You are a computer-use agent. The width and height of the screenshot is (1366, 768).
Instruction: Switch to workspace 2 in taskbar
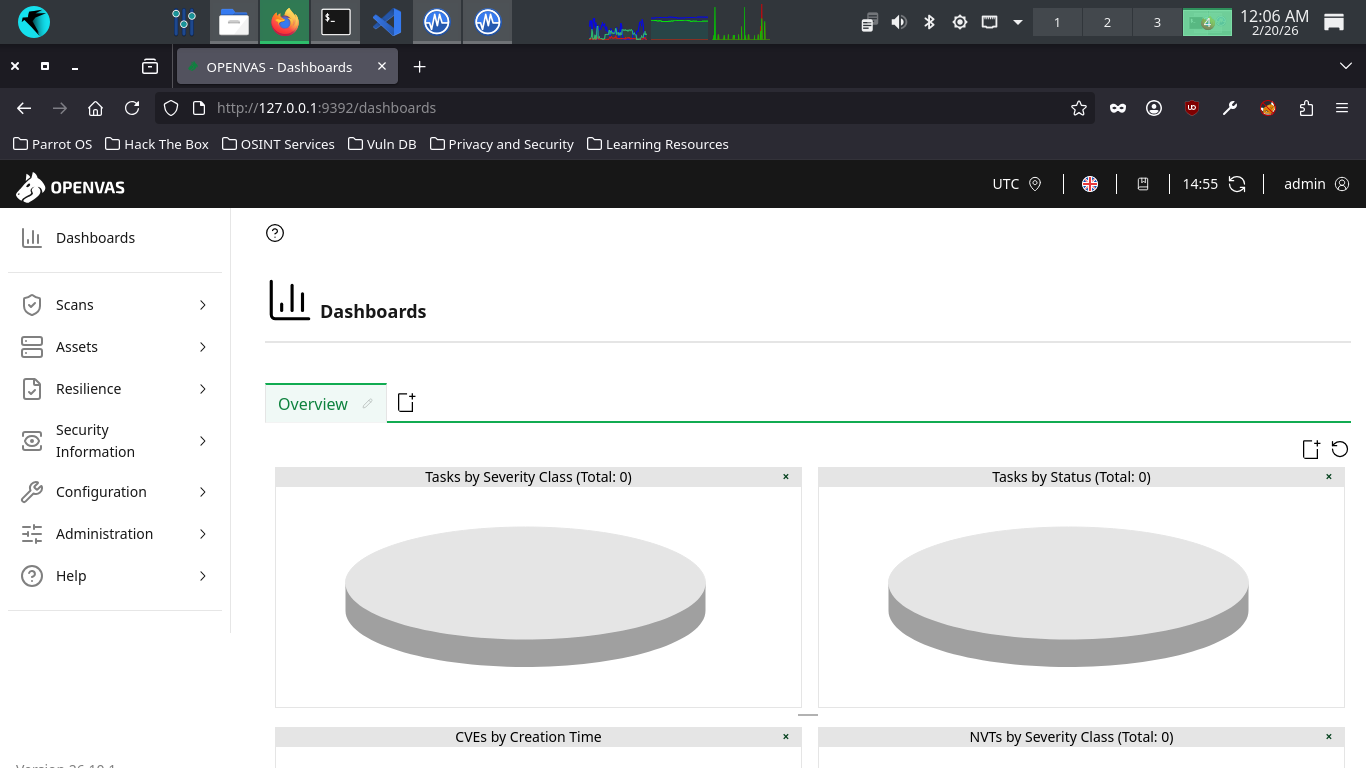coord(1107,22)
